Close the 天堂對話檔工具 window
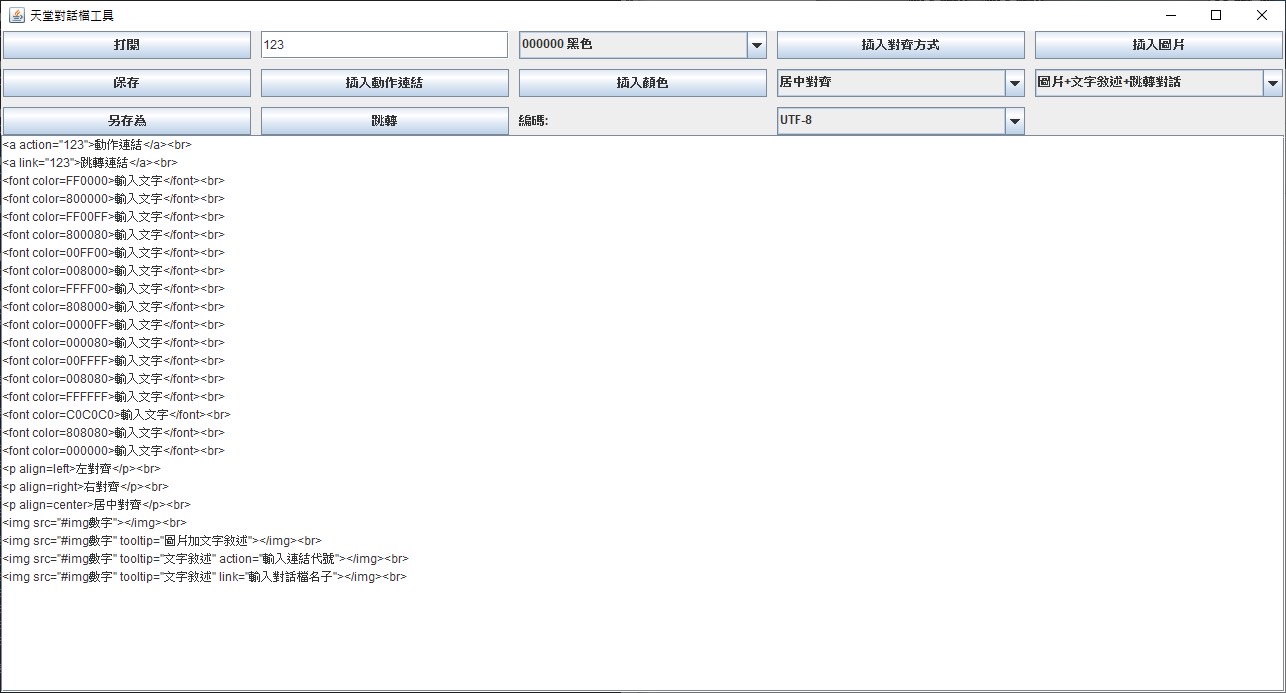Image resolution: width=1286 pixels, height=693 pixels. (x=1262, y=15)
